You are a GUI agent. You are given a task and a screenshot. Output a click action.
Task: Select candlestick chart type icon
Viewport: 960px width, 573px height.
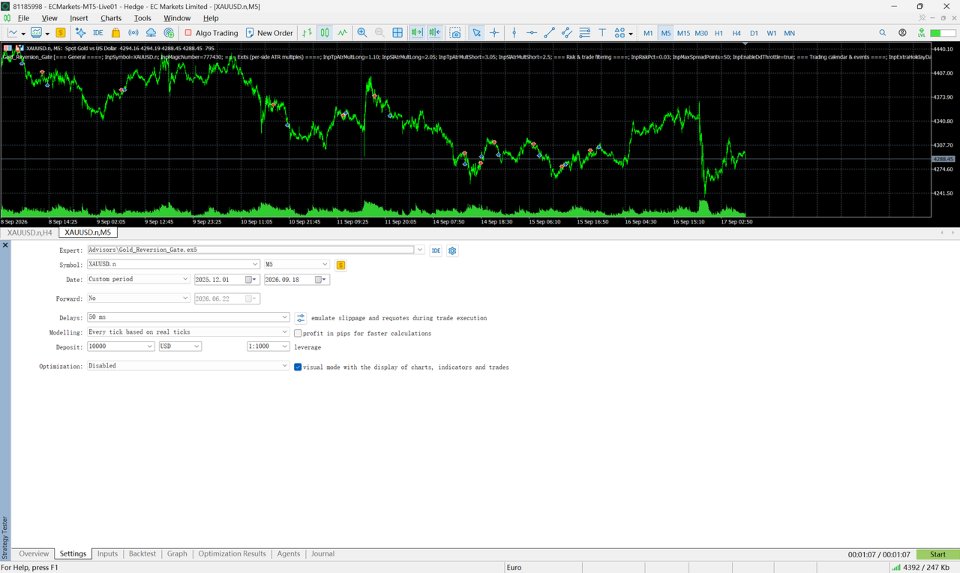[325, 33]
